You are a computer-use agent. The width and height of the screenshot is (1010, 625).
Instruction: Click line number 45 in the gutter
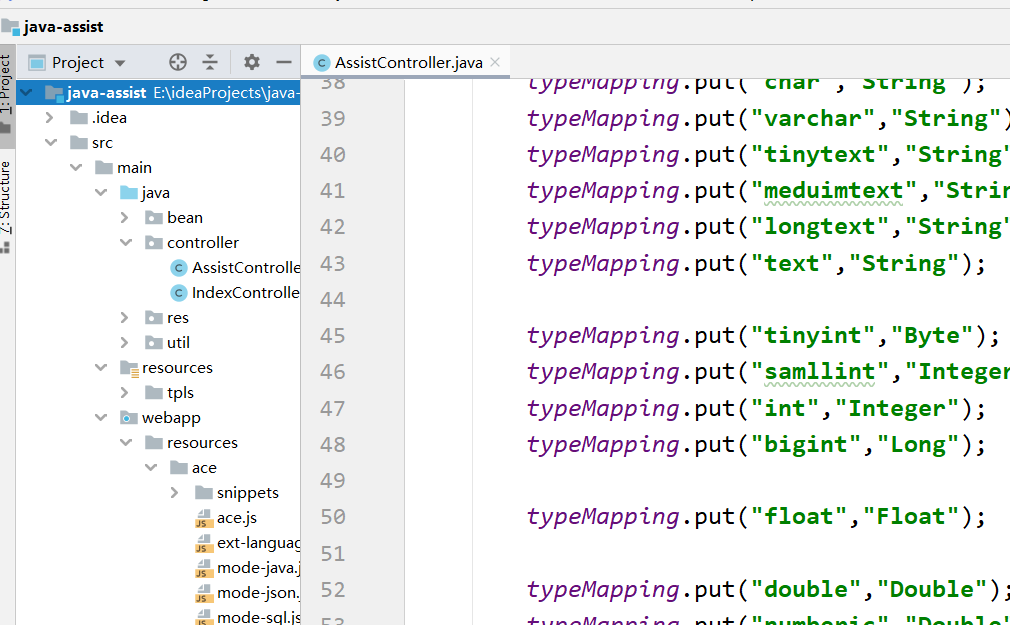(333, 335)
